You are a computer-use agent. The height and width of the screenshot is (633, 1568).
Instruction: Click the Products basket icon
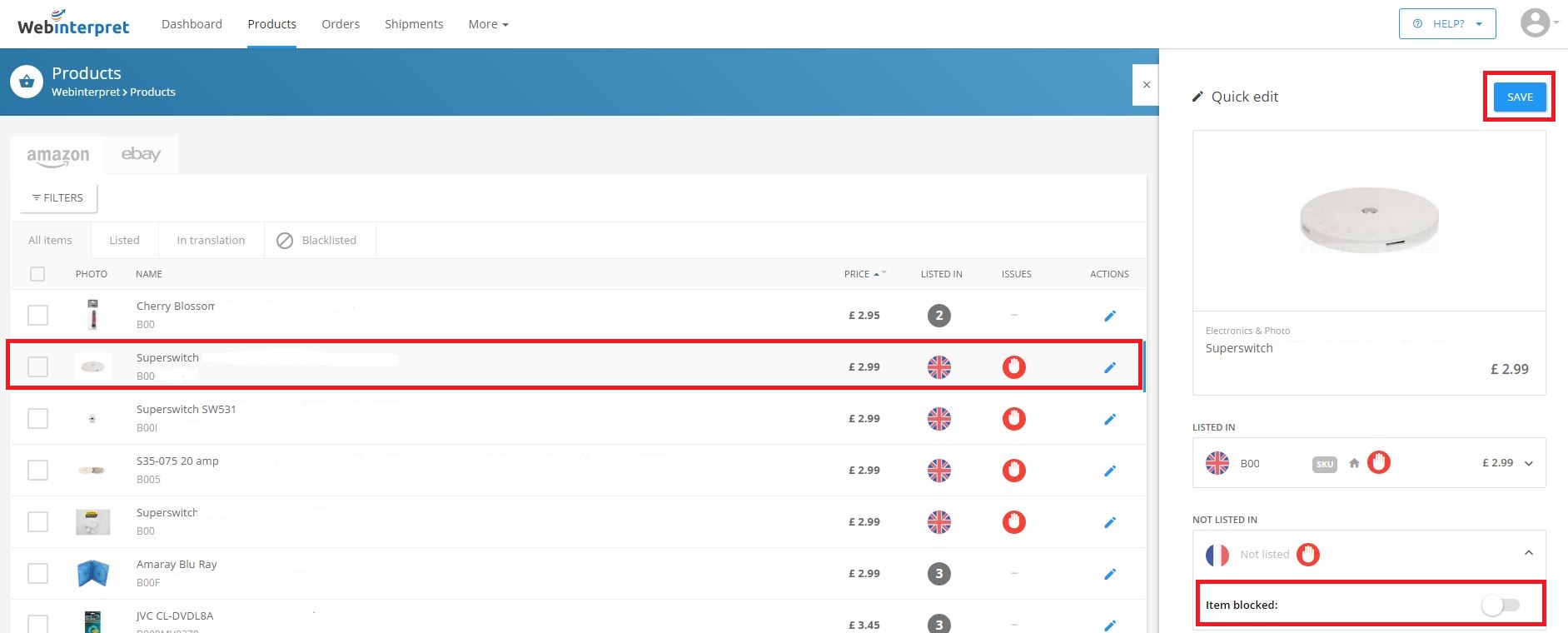click(27, 82)
